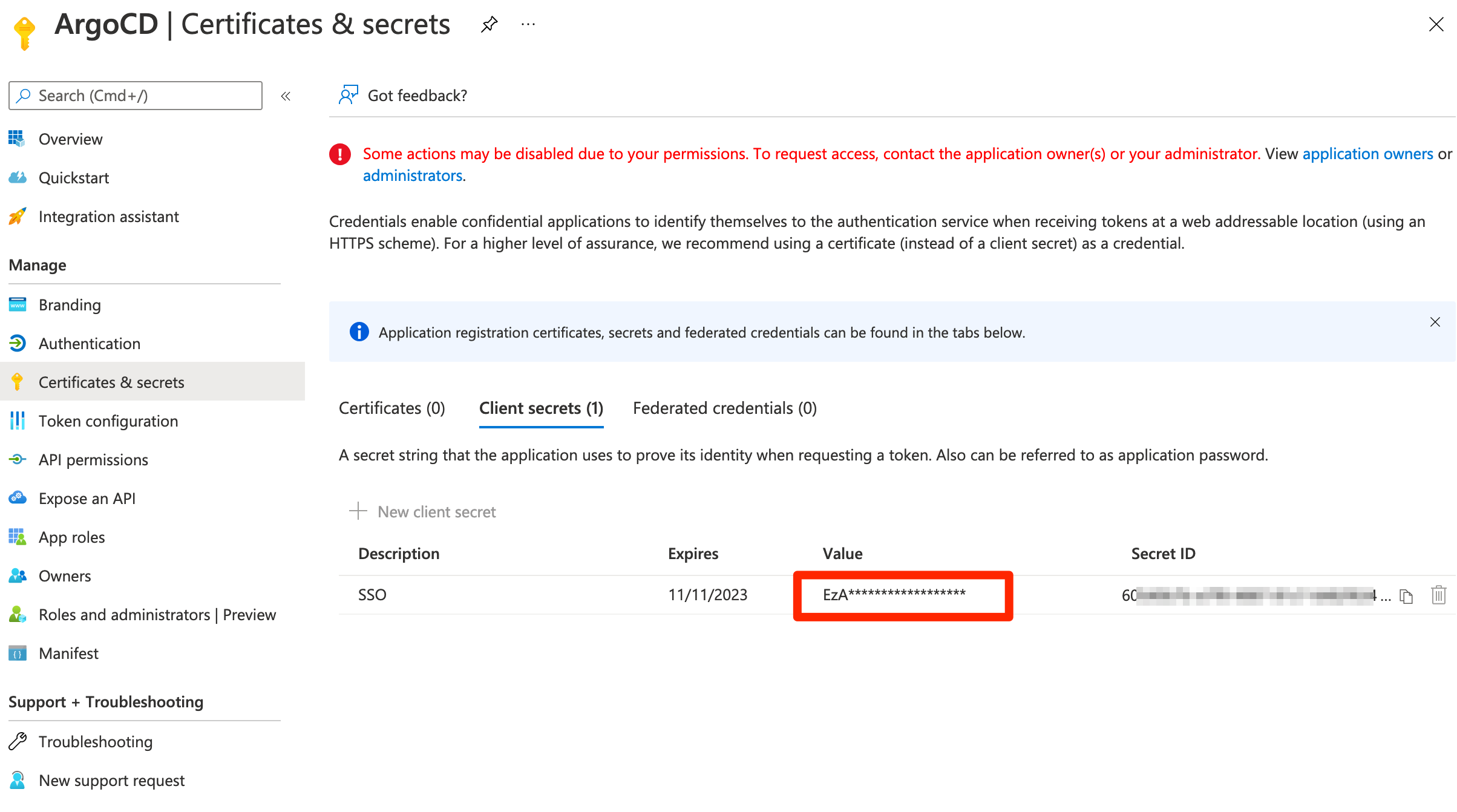
Task: Switch to Federated credentials (0) tab
Action: (724, 408)
